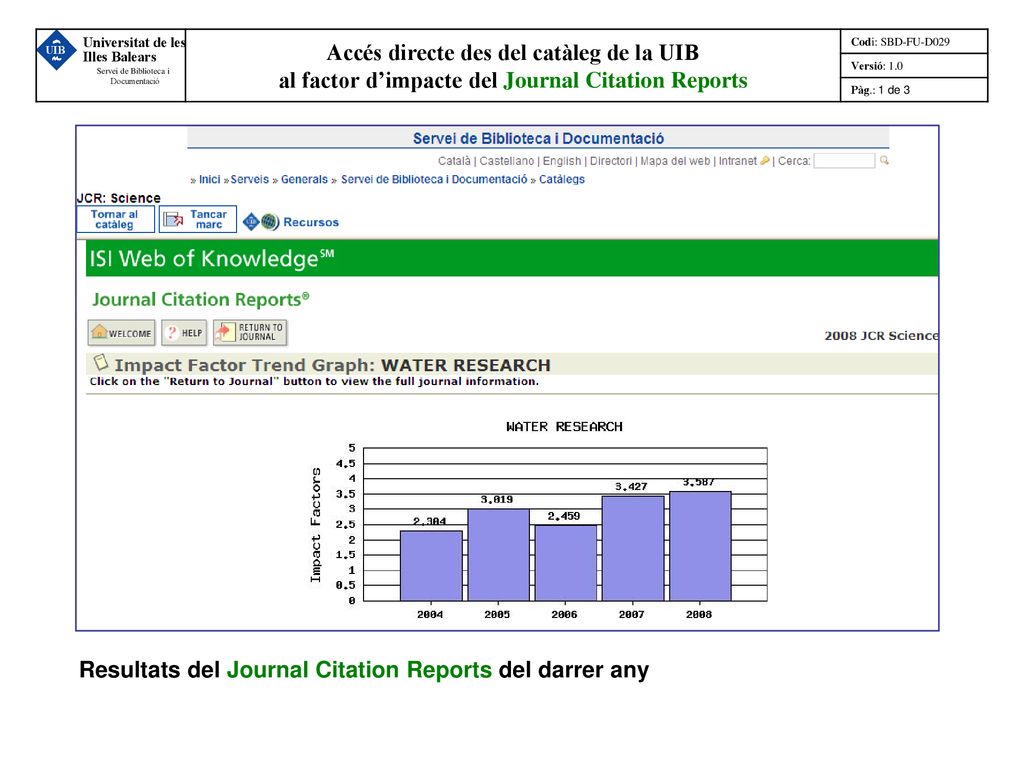Image resolution: width=1024 pixels, height=768 pixels.
Task: Click the 'Impact Factor Trend Graph: WATER RESEARCH' heading
Action: pos(332,365)
